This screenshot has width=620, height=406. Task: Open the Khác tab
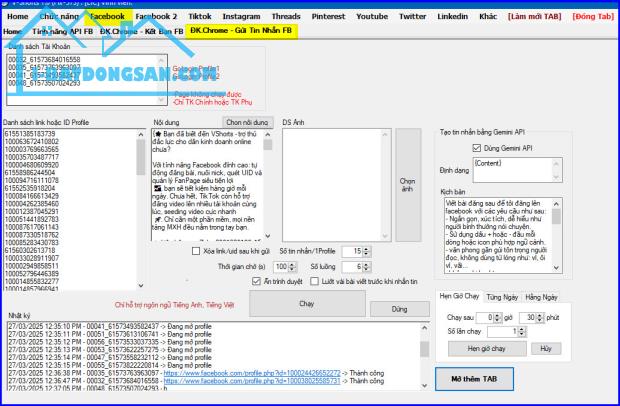[488, 17]
